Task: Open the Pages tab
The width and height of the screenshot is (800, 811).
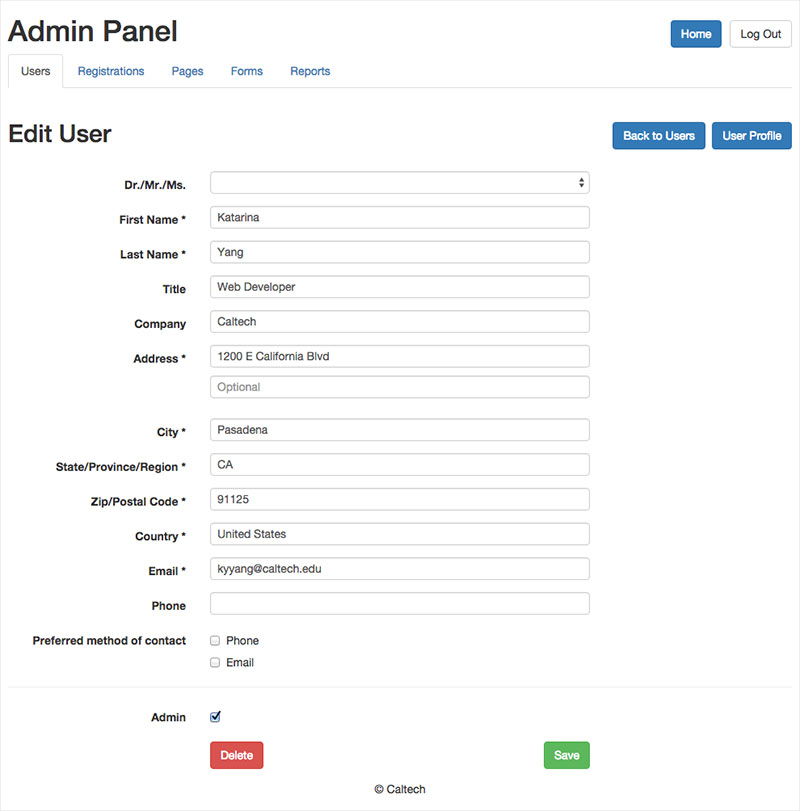Action: click(187, 72)
